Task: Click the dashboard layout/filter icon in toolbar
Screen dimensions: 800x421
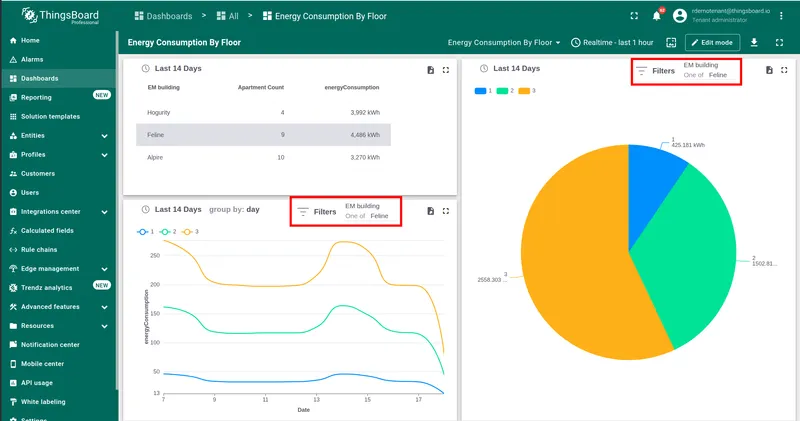Action: 671,42
